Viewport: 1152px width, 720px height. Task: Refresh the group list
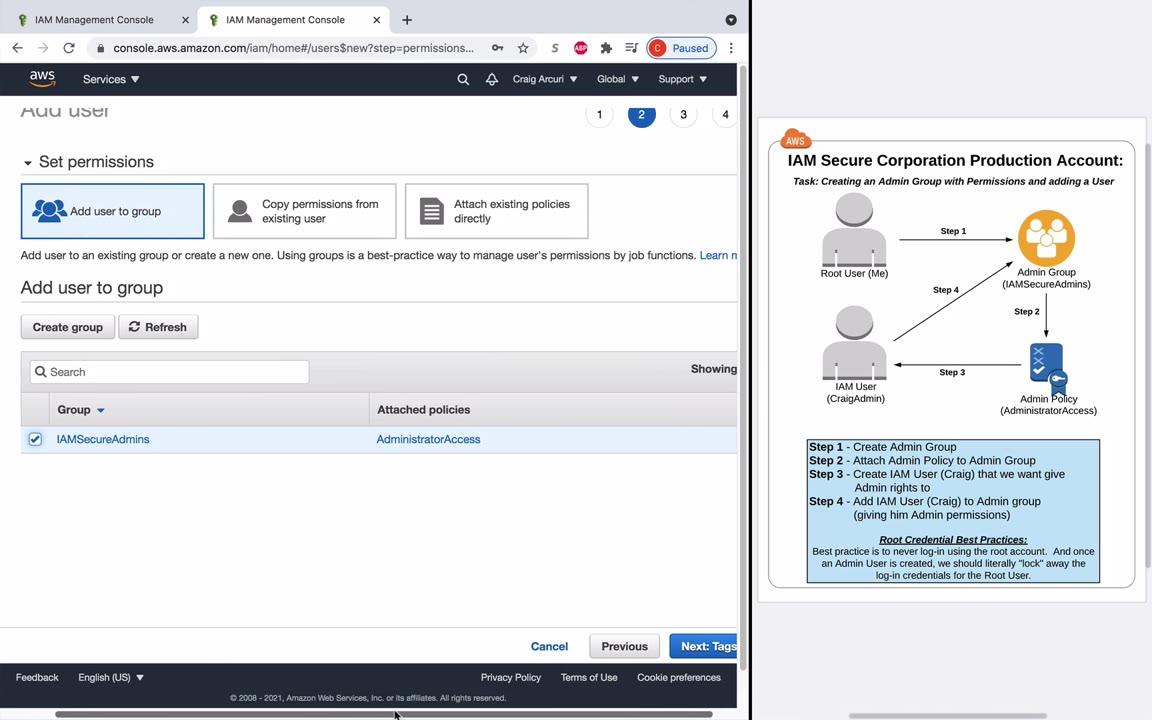[x=158, y=327]
